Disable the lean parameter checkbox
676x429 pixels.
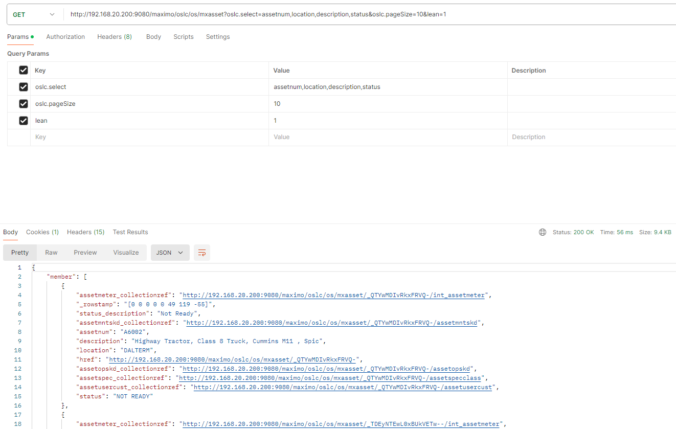click(23, 120)
